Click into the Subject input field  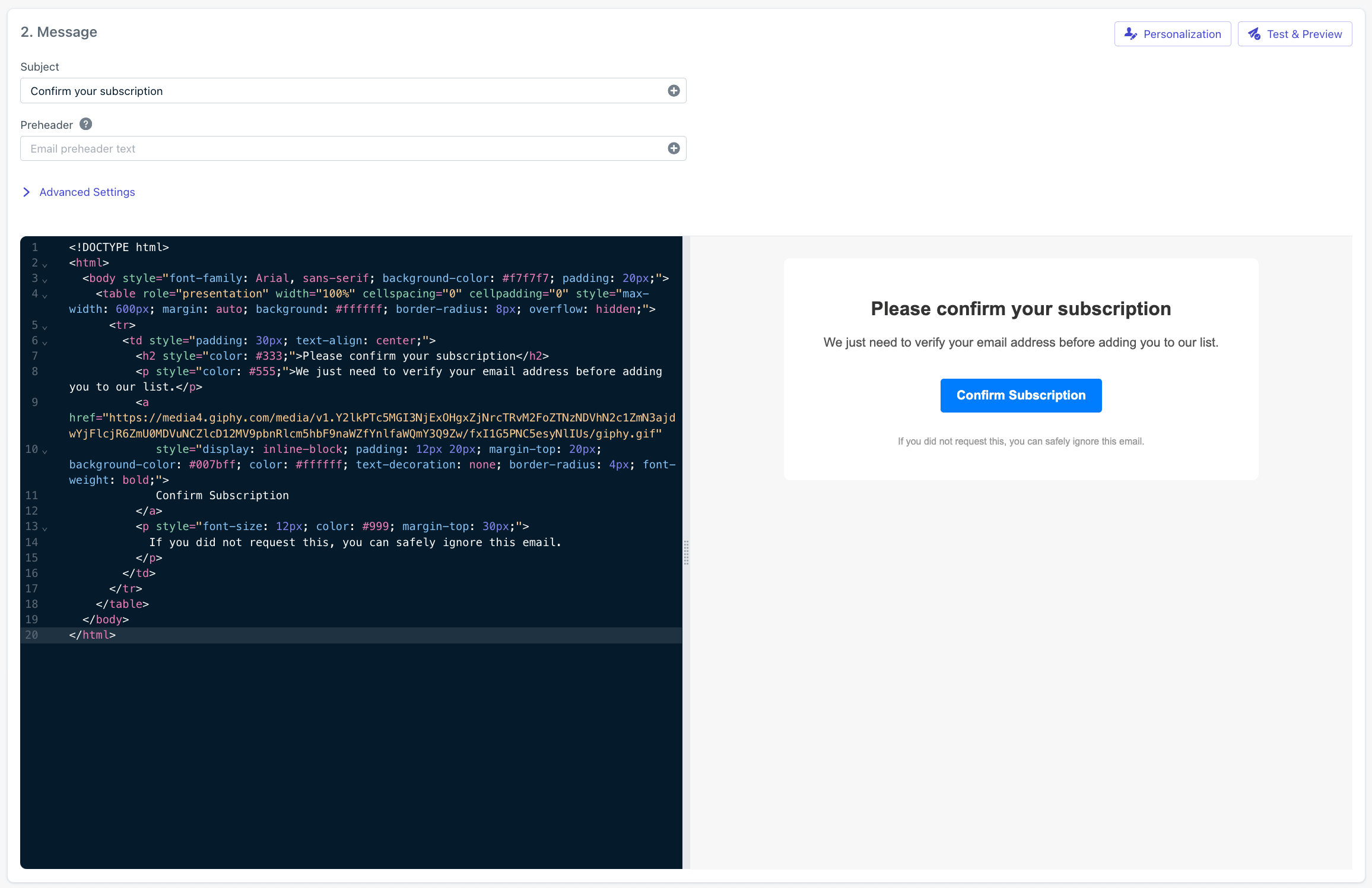pos(344,91)
